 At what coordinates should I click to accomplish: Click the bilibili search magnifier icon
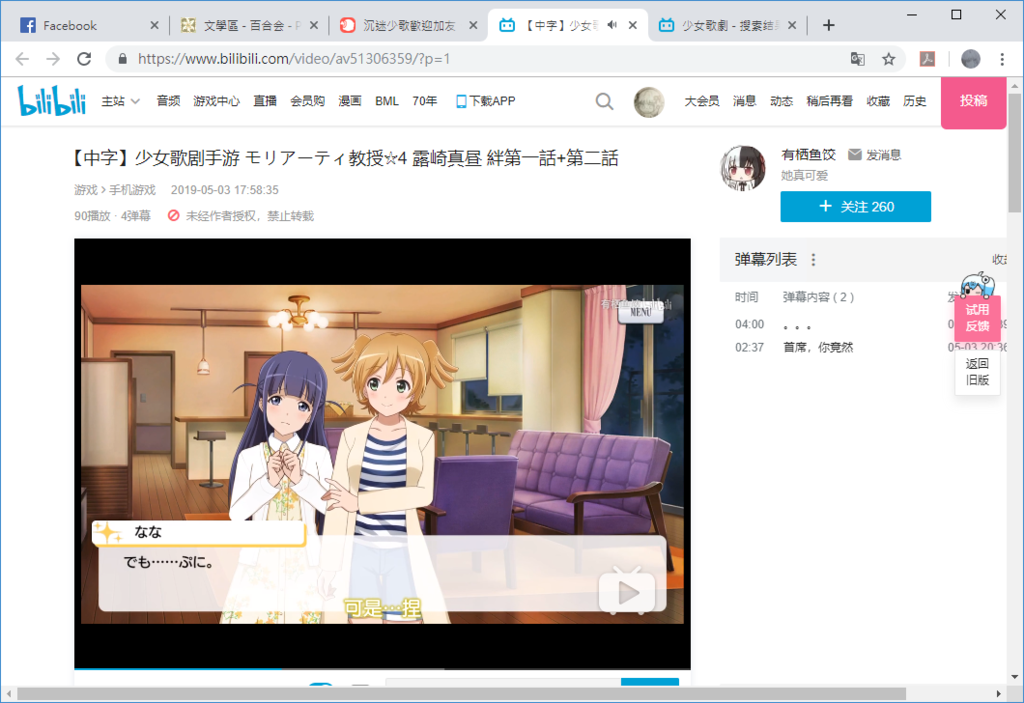point(604,101)
